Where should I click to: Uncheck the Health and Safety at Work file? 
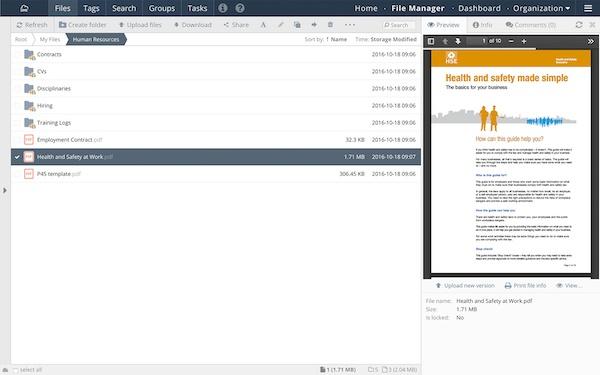pos(17,157)
